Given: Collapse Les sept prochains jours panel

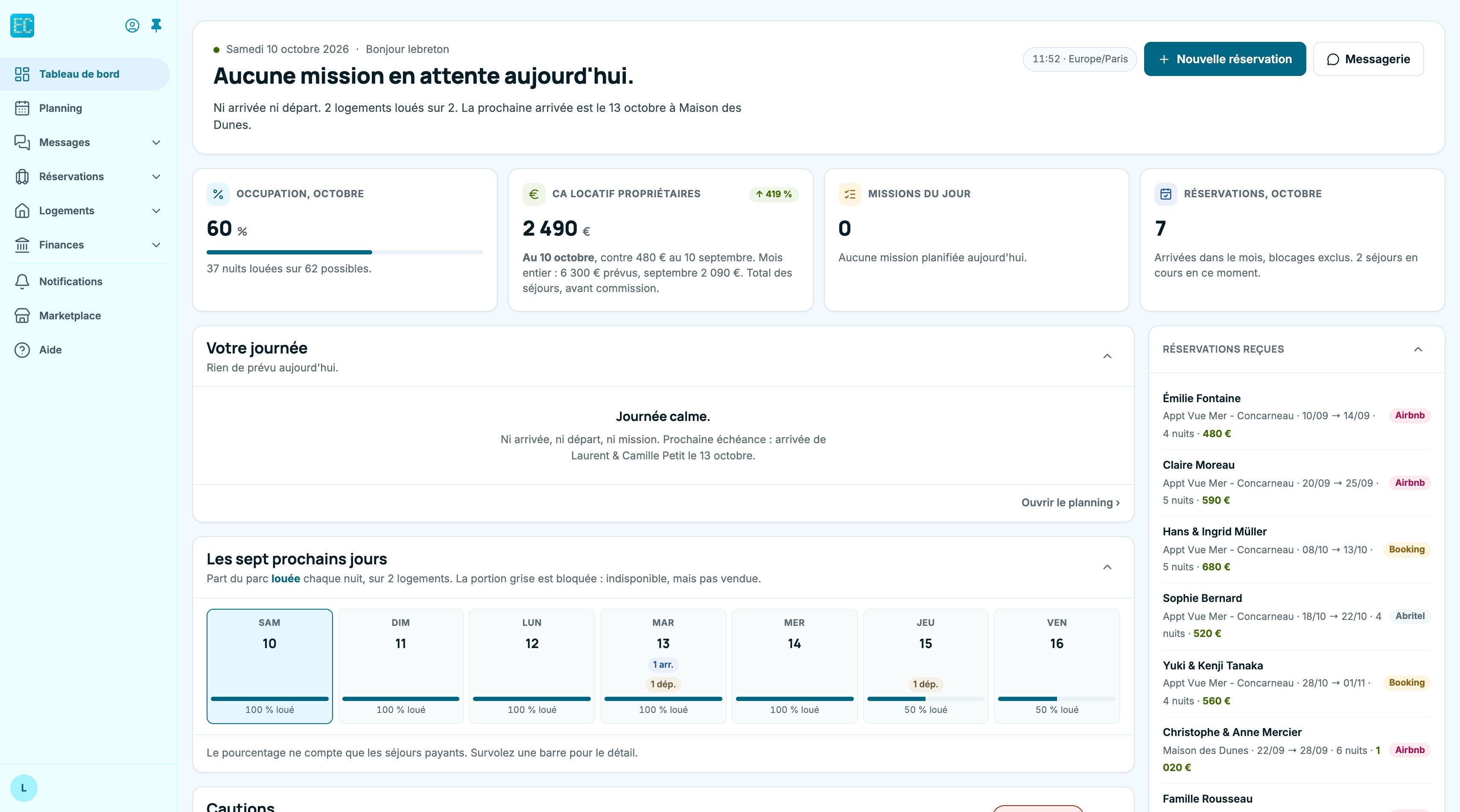Looking at the screenshot, I should click(x=1107, y=567).
